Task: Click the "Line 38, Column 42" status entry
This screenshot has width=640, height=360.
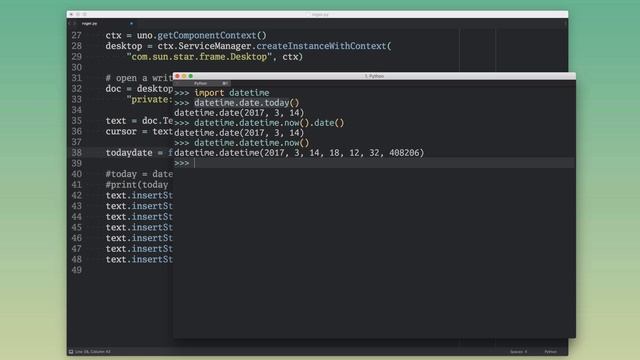Action: pyautogui.click(x=93, y=351)
